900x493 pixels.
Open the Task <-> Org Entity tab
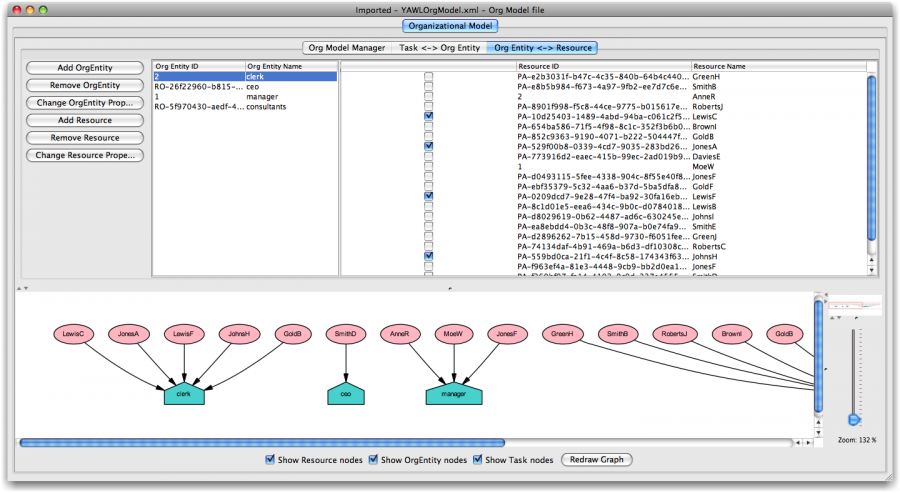(x=439, y=47)
